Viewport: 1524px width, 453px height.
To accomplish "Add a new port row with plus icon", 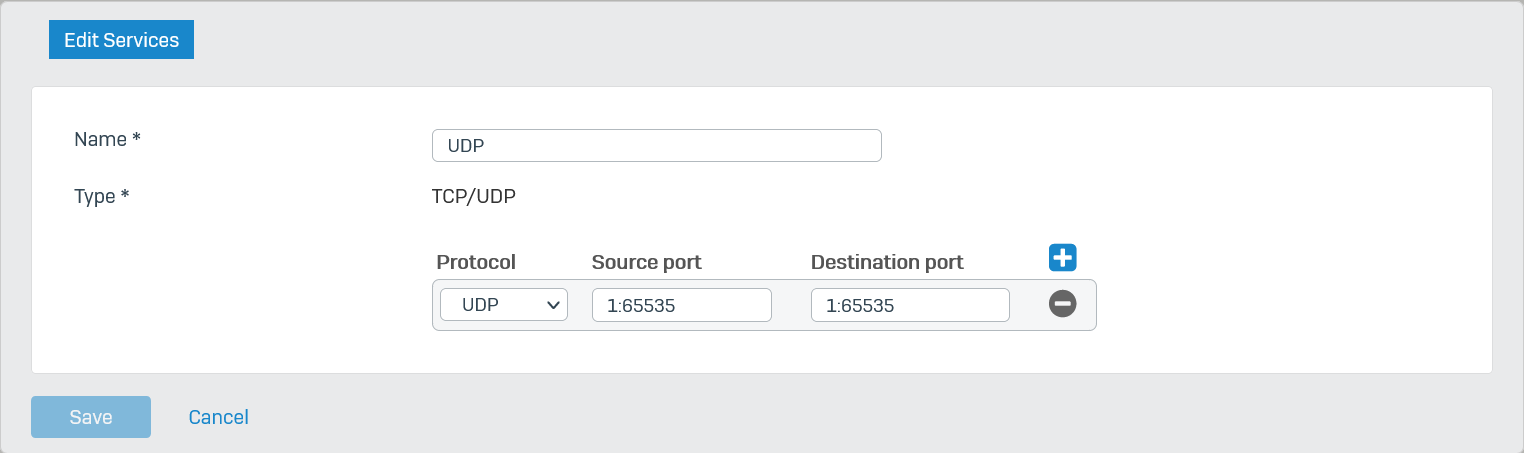I will click(1062, 257).
